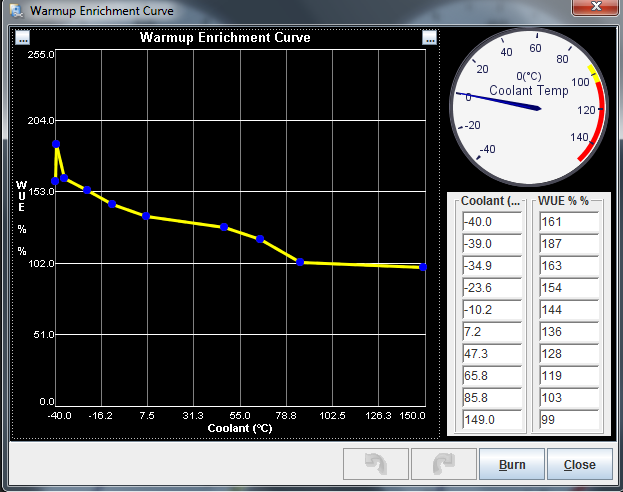Viewport: 623px width, 492px height.
Task: Select the WUE field showing 163
Action: pyautogui.click(x=569, y=265)
